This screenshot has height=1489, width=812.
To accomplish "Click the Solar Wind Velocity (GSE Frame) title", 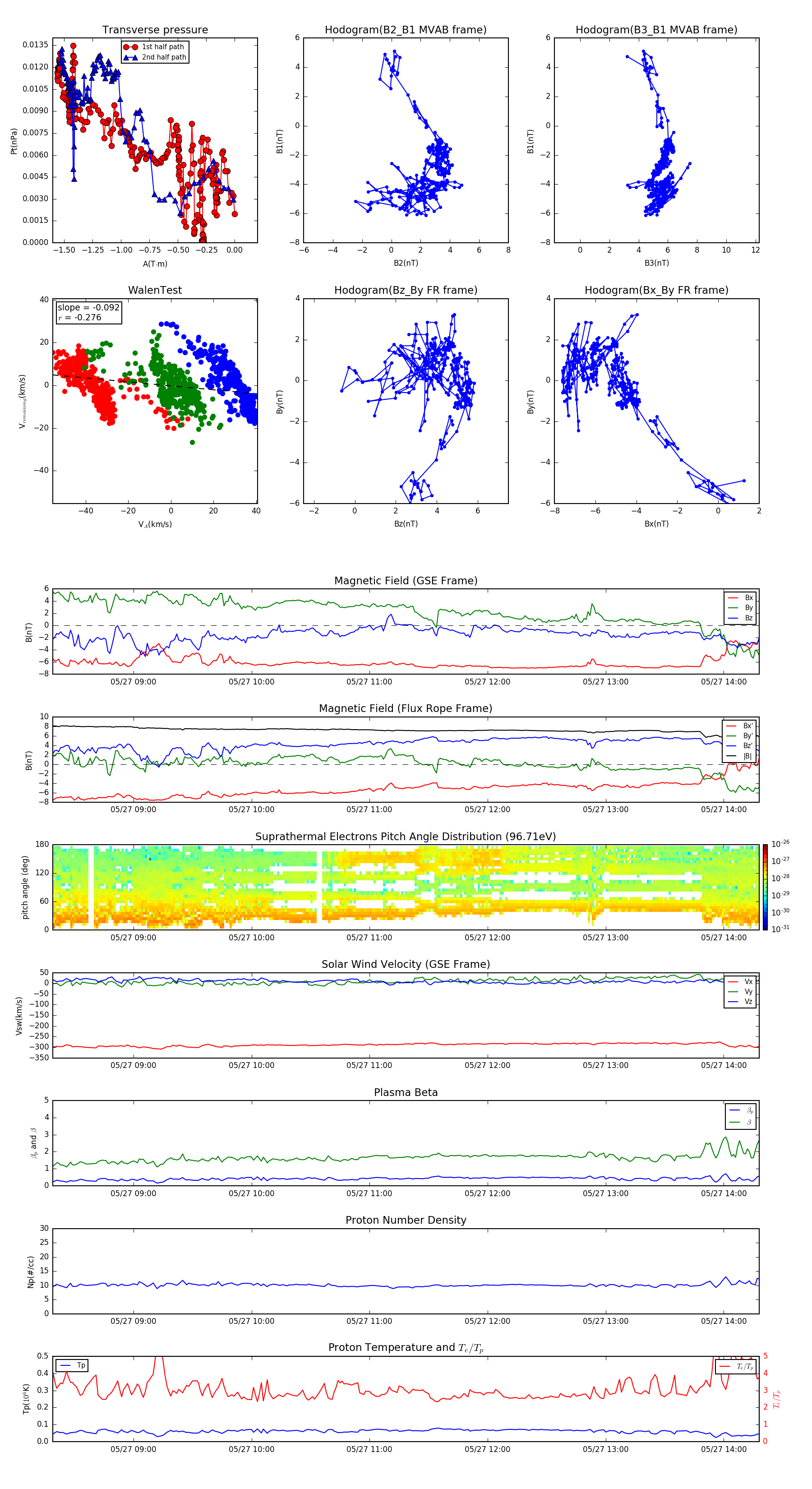I will coord(406,965).
